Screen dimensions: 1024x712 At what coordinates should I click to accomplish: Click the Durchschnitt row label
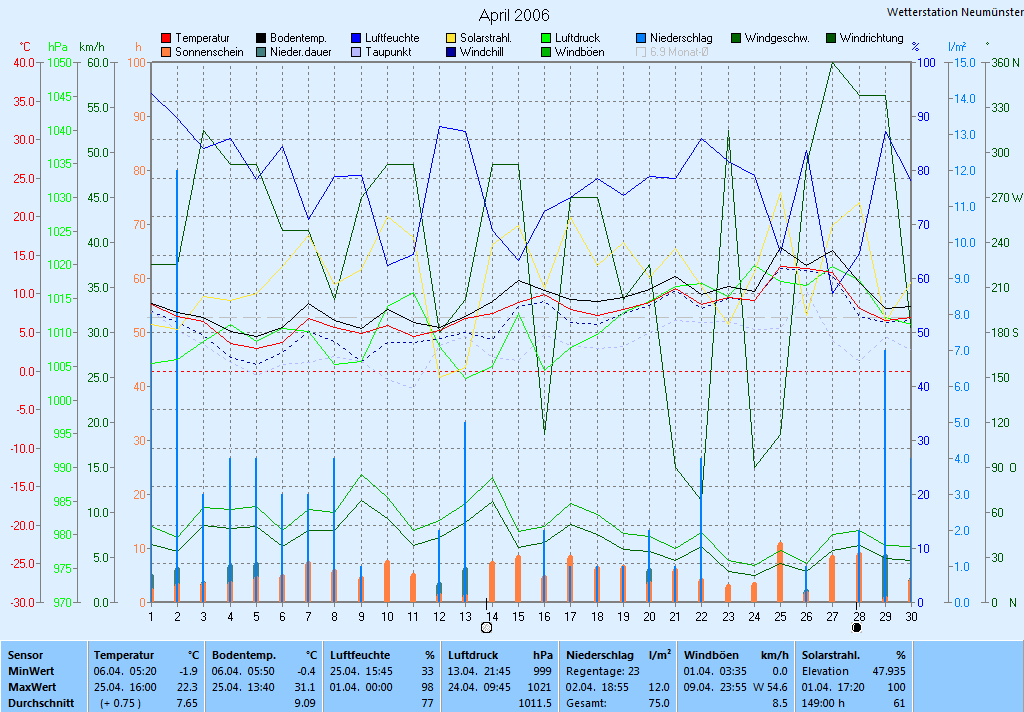coord(40,704)
